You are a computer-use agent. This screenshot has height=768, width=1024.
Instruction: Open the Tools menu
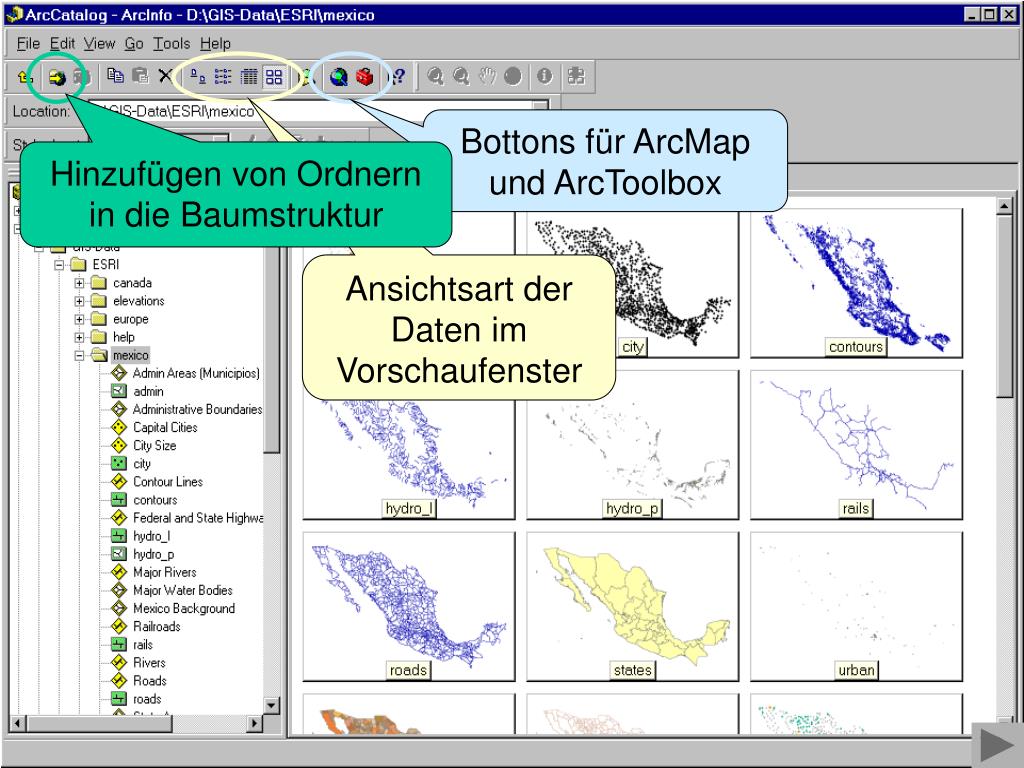(x=172, y=44)
